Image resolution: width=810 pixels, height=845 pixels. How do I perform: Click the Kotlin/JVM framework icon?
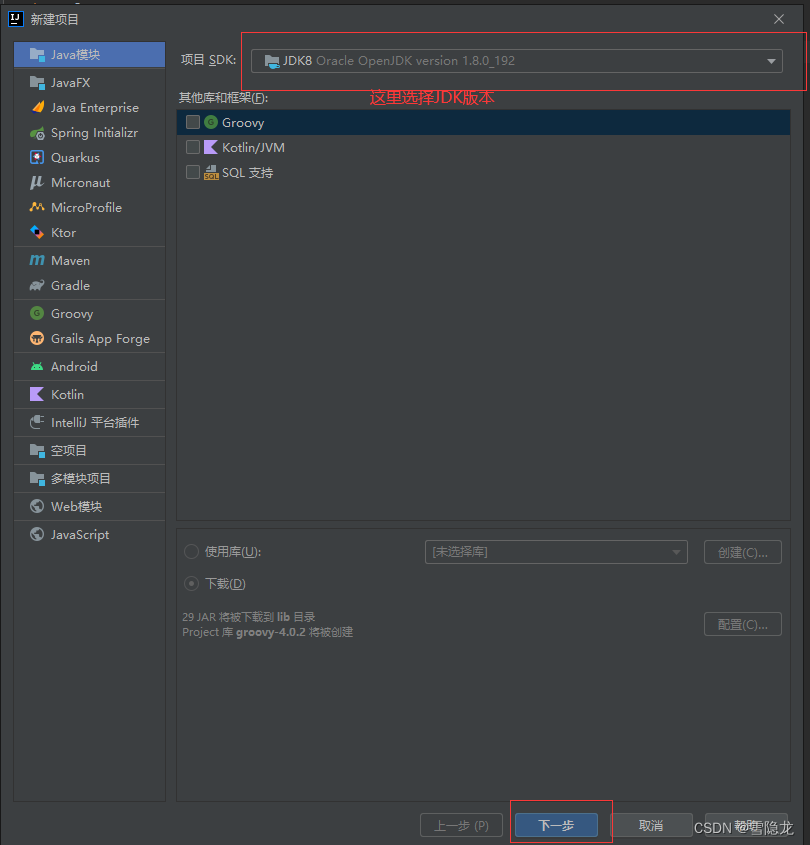pyautogui.click(x=211, y=147)
